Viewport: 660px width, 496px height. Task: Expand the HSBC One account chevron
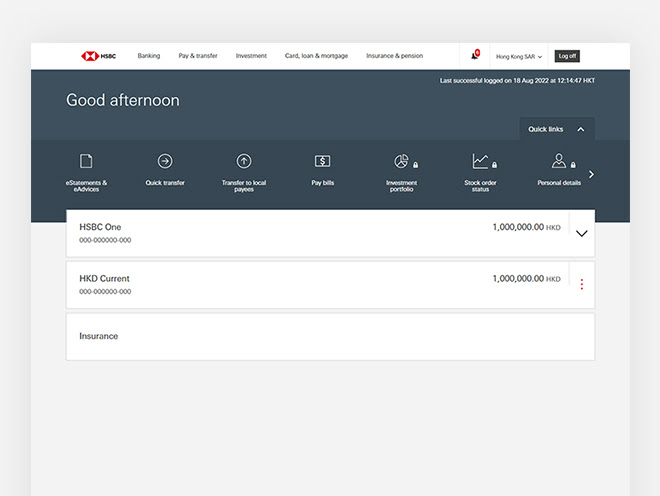[x=581, y=234]
